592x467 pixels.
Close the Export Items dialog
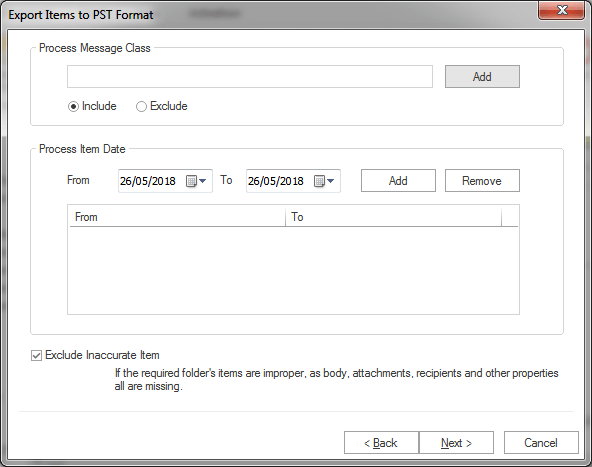561,10
